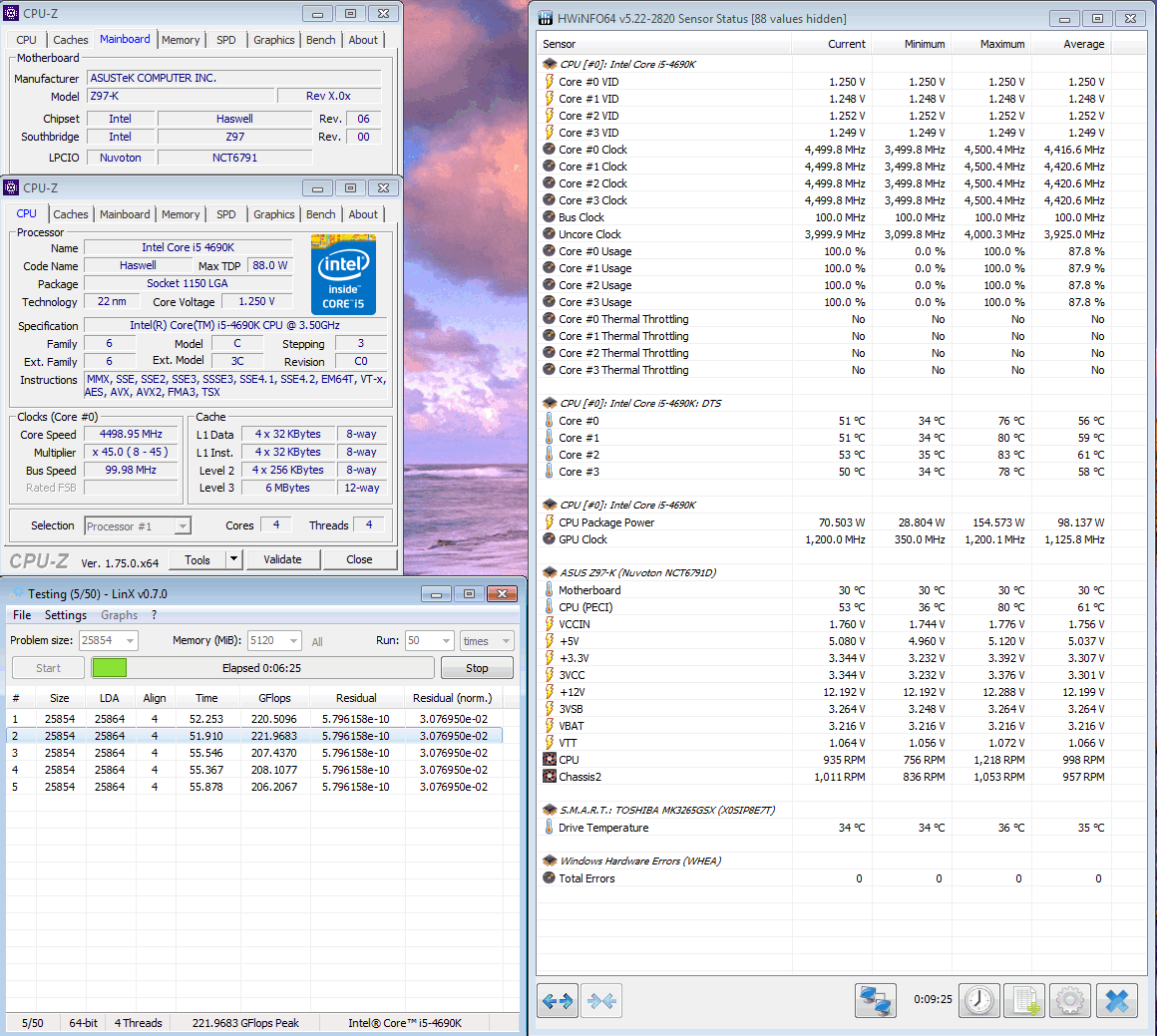Open the Run count dropdown in LinX
This screenshot has height=1036, width=1157.
point(447,641)
